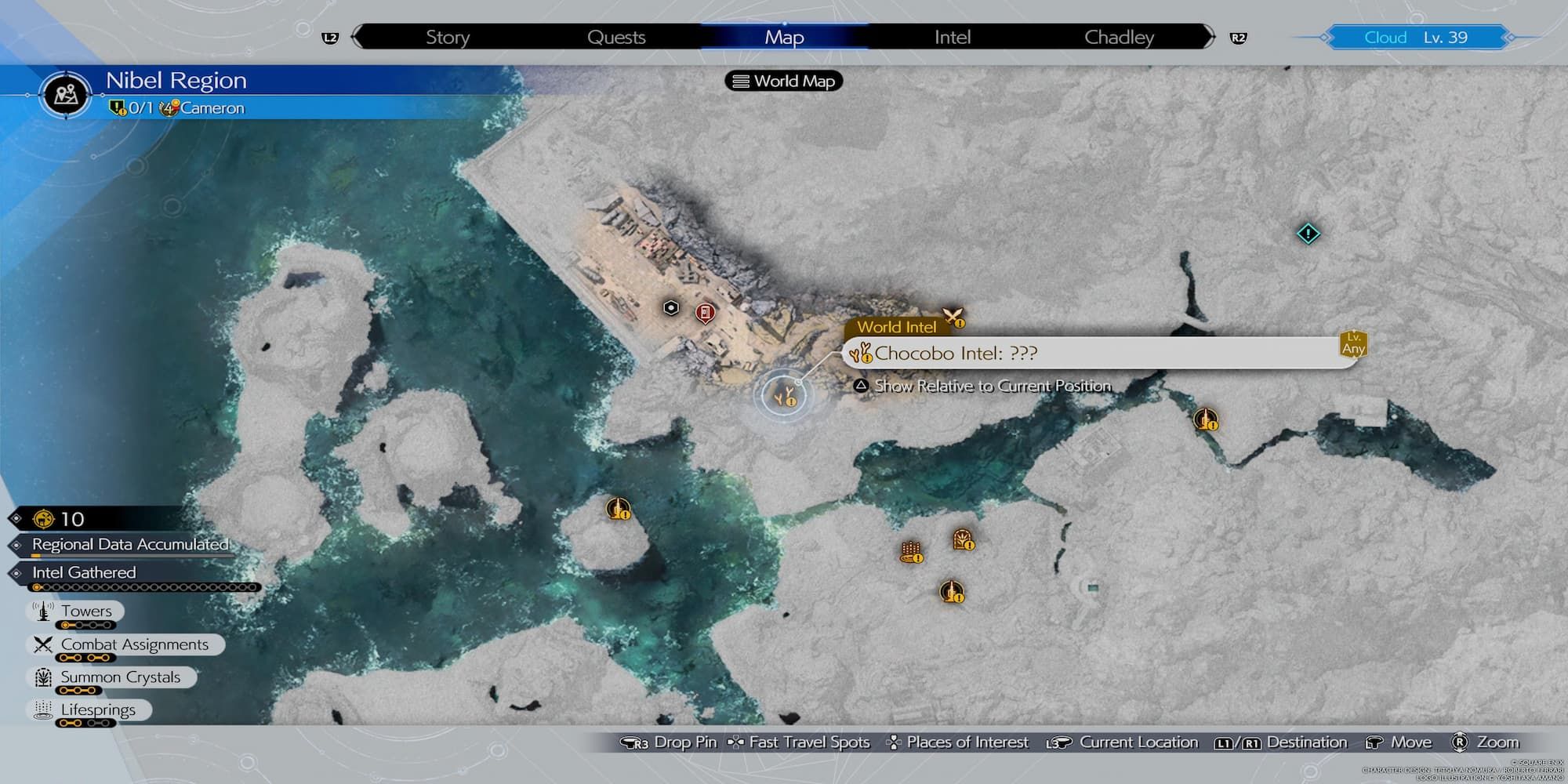Select the Map tab
Screen dimensions: 1568x784
point(784,37)
